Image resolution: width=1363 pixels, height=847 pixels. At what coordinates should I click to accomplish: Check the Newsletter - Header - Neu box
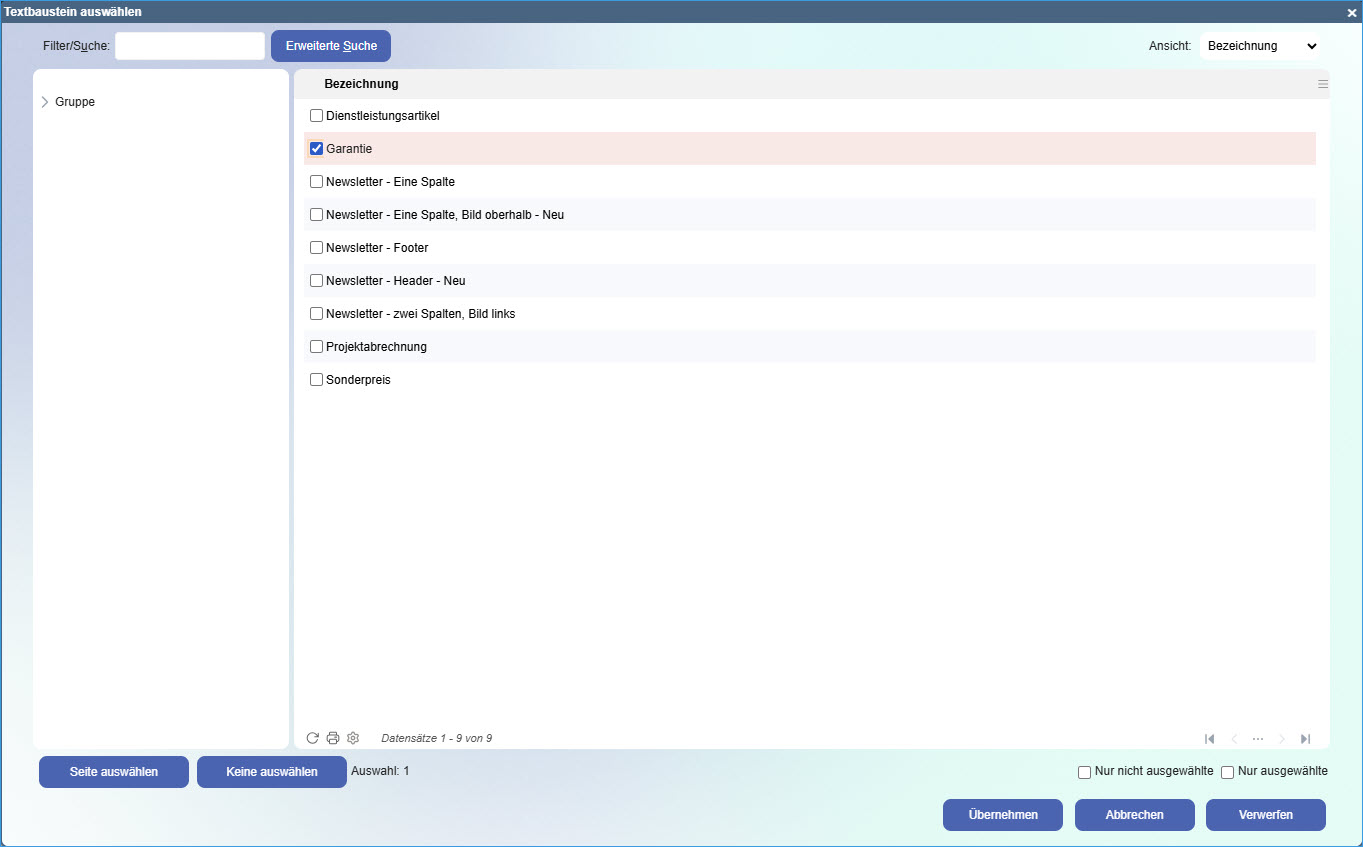[317, 281]
